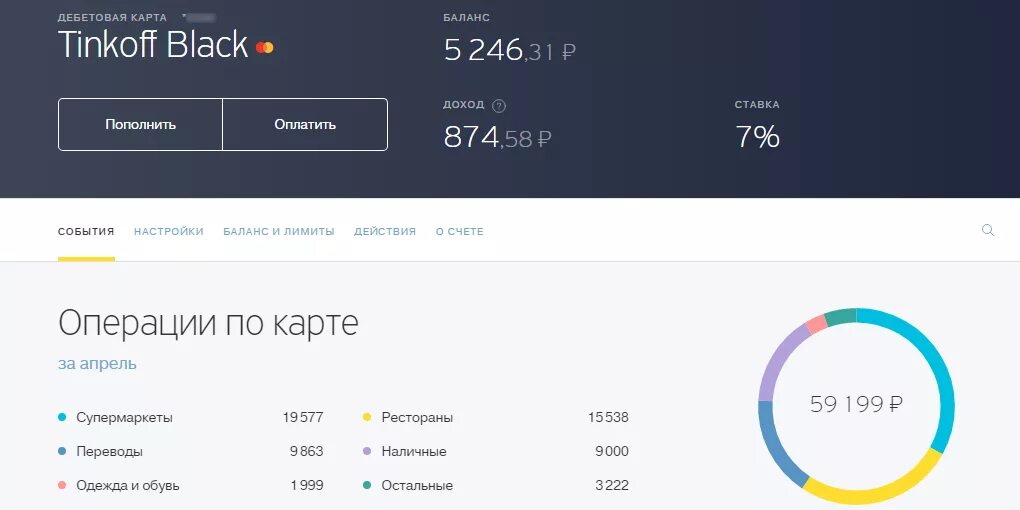Select the Наличные category row

click(496, 451)
